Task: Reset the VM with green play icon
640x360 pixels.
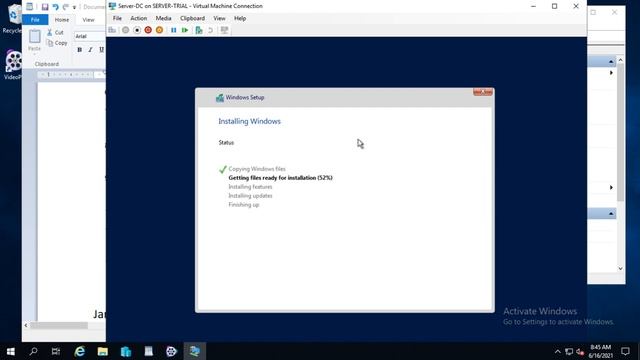Action: [x=185, y=30]
